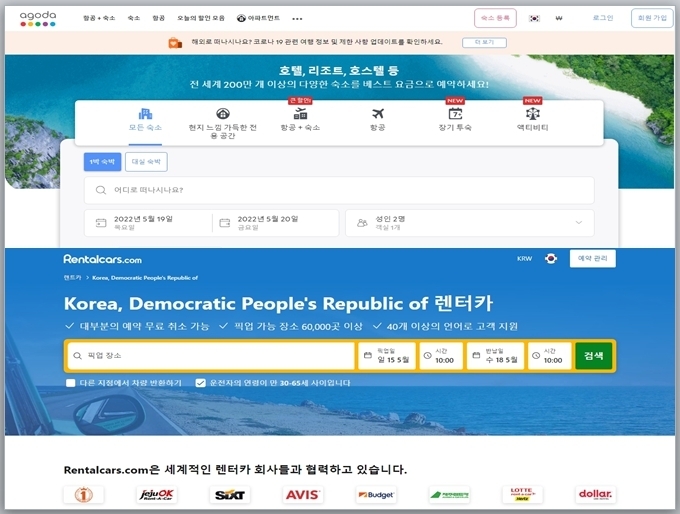The width and height of the screenshot is (680, 514).
Task: Open the 항공 + 숙소 top menu
Action: click(x=99, y=18)
